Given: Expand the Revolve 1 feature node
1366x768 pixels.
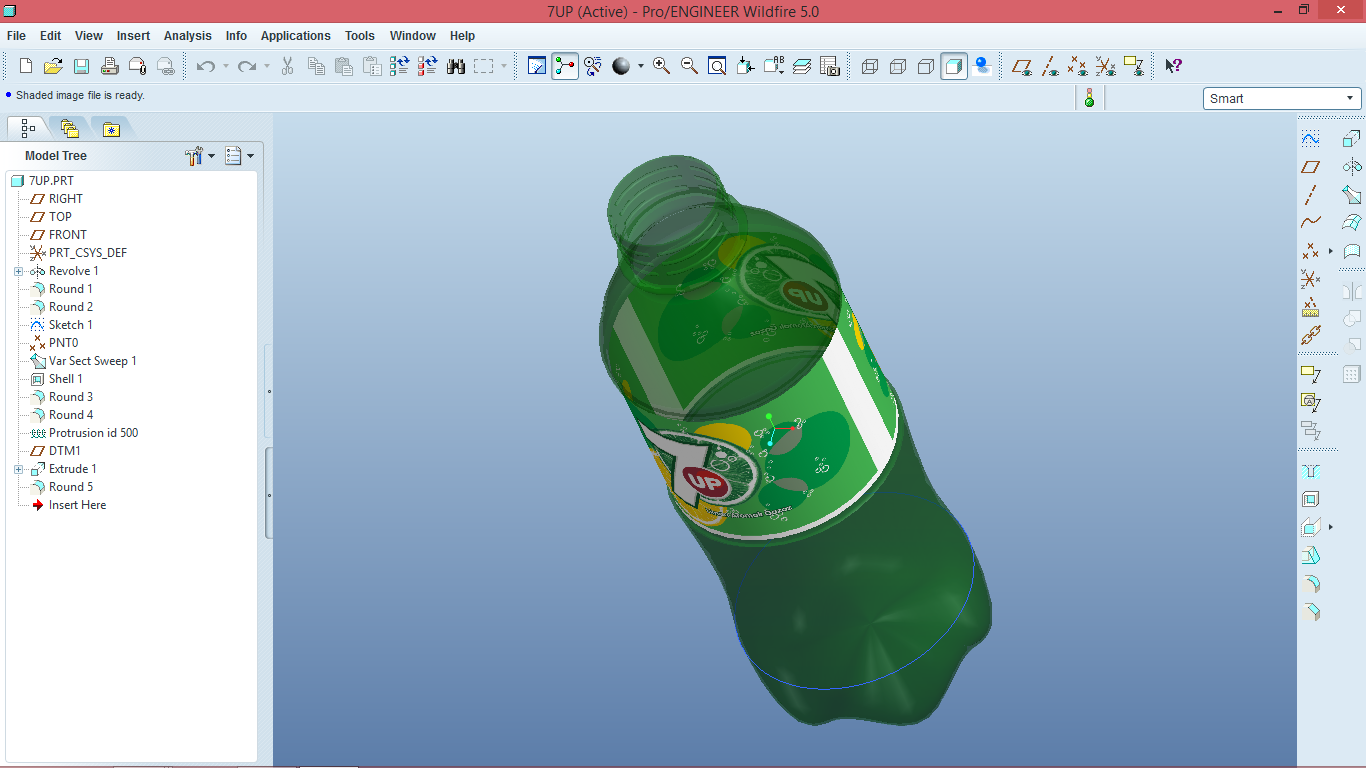Looking at the screenshot, I should point(18,271).
